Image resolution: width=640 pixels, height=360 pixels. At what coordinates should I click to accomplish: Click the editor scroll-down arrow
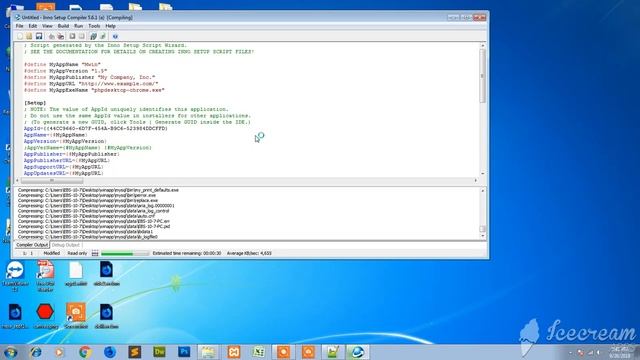482,173
